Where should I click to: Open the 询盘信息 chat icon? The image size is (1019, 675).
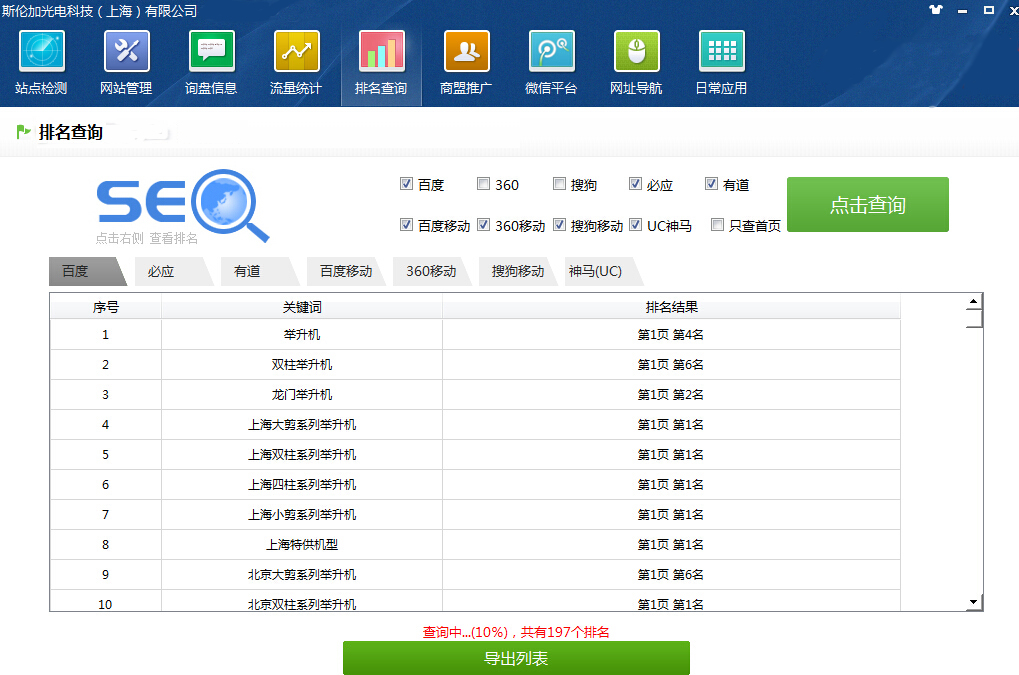coord(211,51)
